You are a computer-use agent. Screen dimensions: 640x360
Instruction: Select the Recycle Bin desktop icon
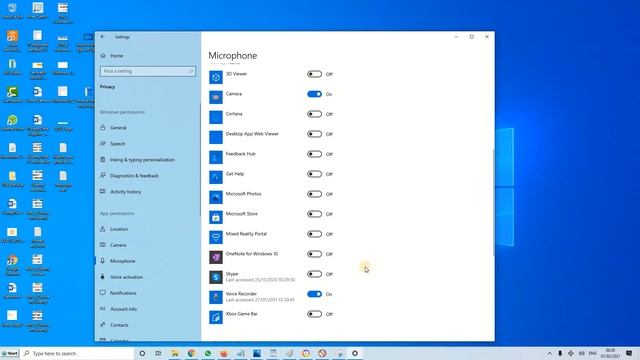(x=12, y=11)
